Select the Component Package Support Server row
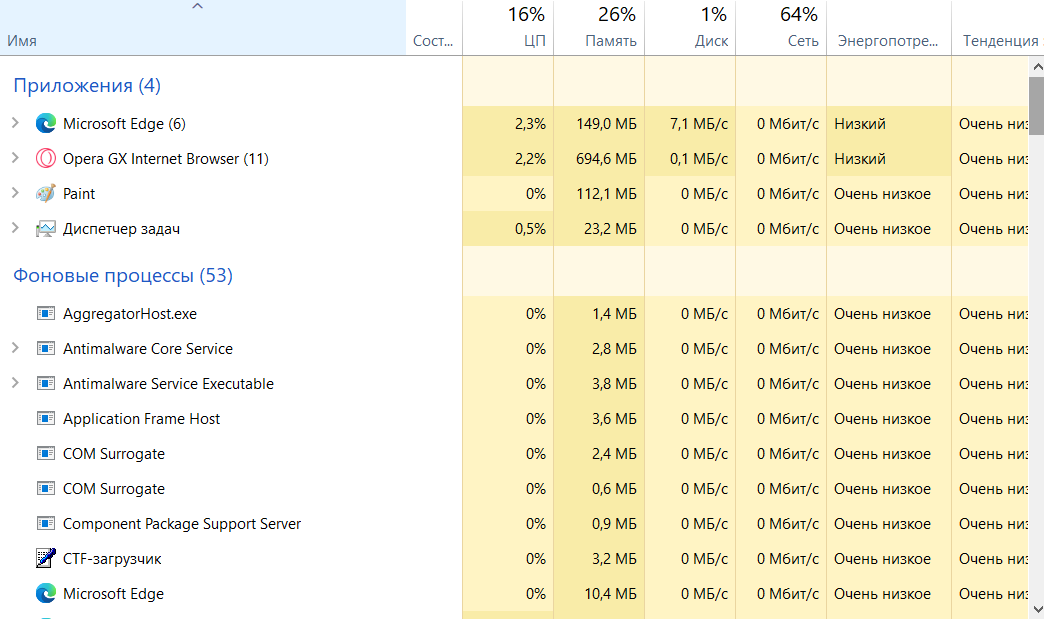Image resolution: width=1044 pixels, height=619 pixels. click(x=181, y=524)
